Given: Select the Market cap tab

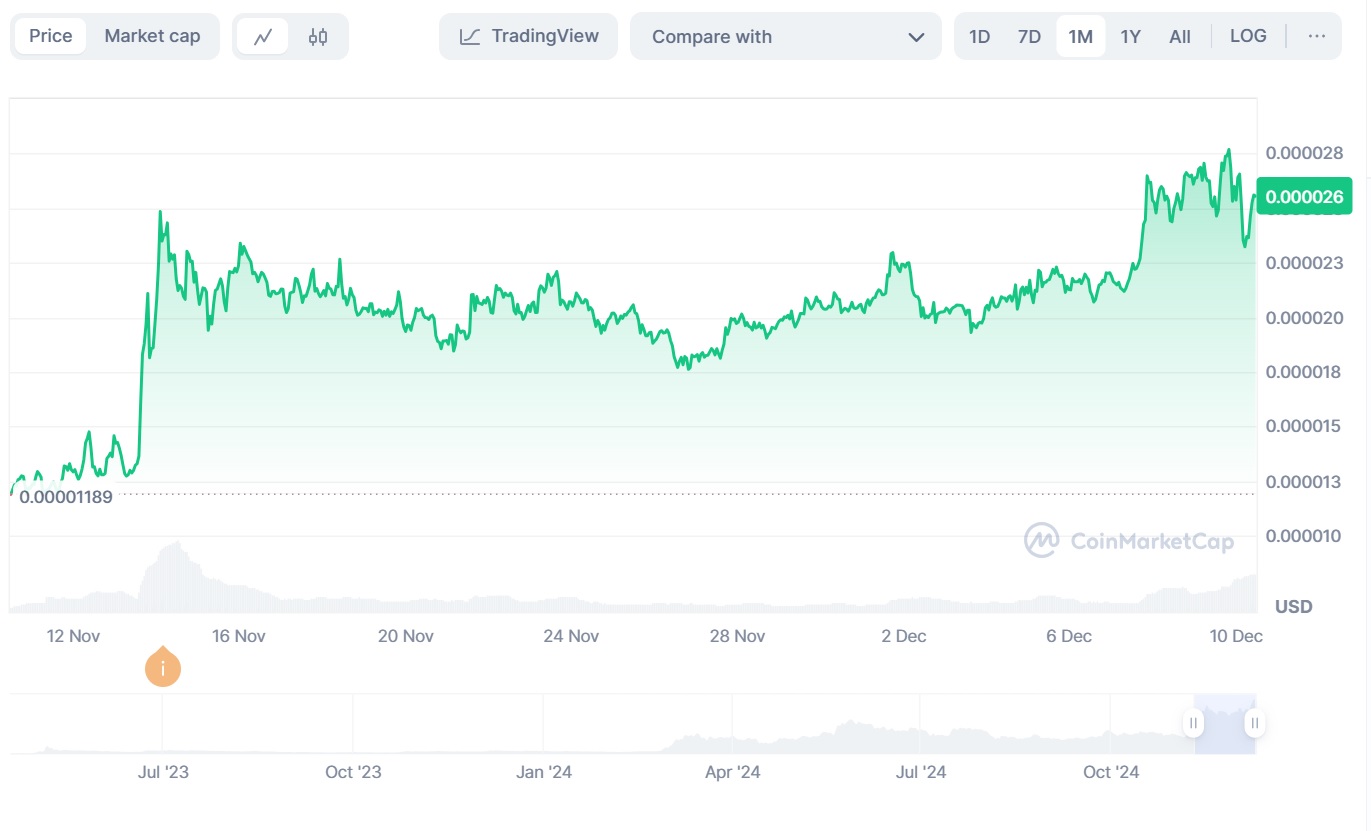Looking at the screenshot, I should pos(152,36).
